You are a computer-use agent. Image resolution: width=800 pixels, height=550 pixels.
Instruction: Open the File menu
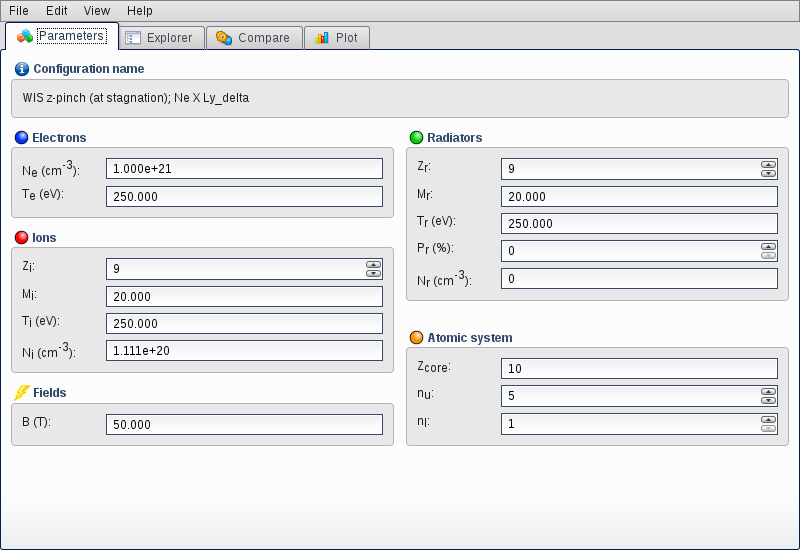(x=19, y=10)
